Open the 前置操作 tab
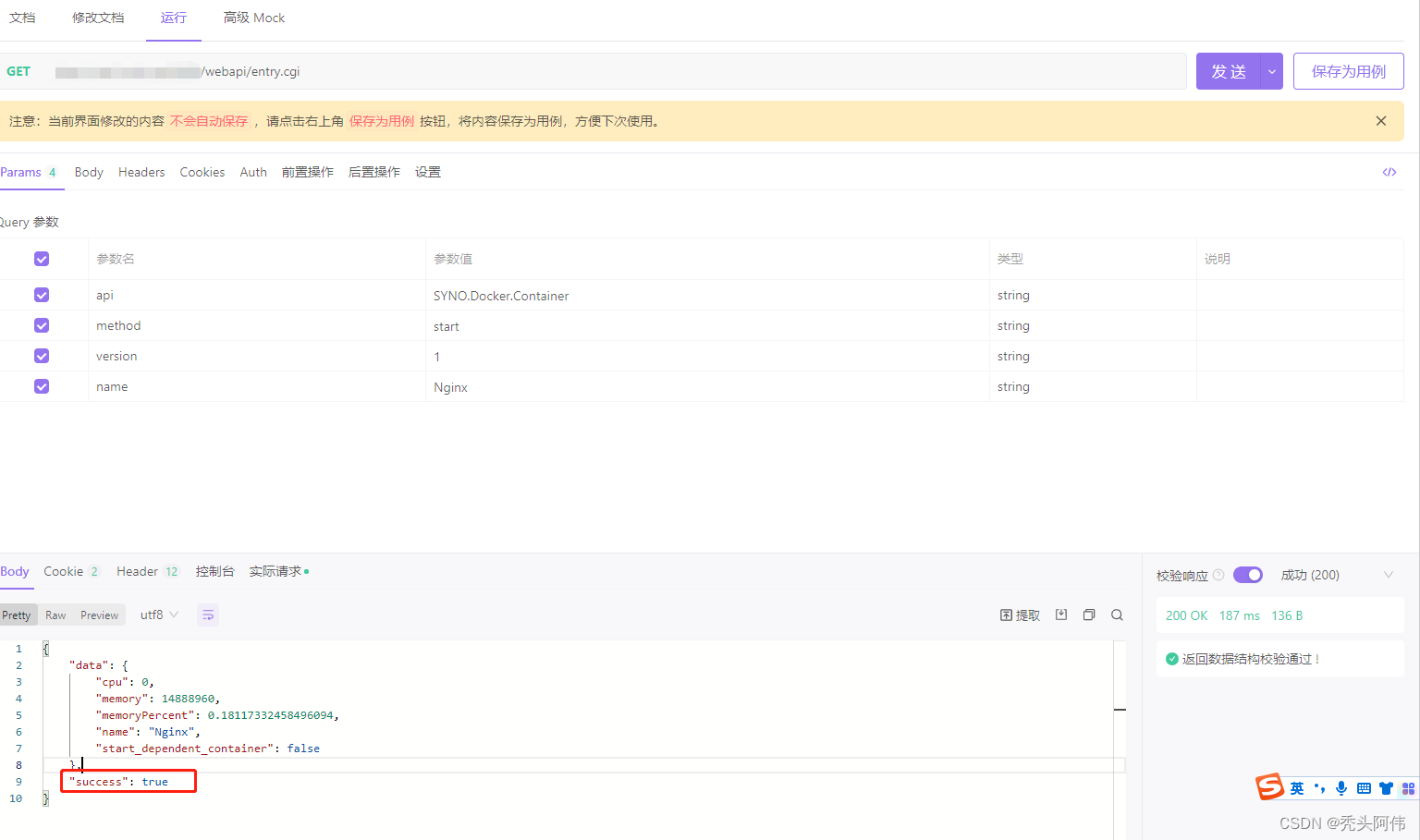 [308, 172]
